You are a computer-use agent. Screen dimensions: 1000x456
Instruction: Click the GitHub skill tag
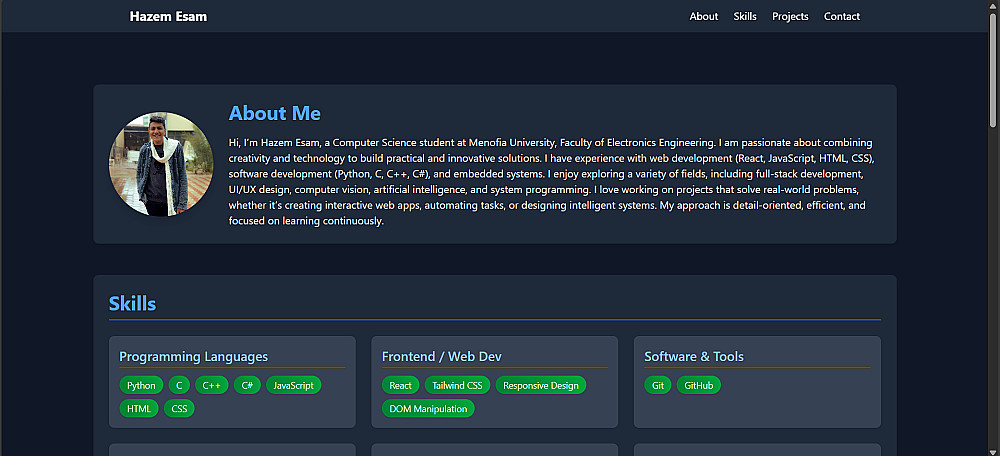pyautogui.click(x=698, y=385)
